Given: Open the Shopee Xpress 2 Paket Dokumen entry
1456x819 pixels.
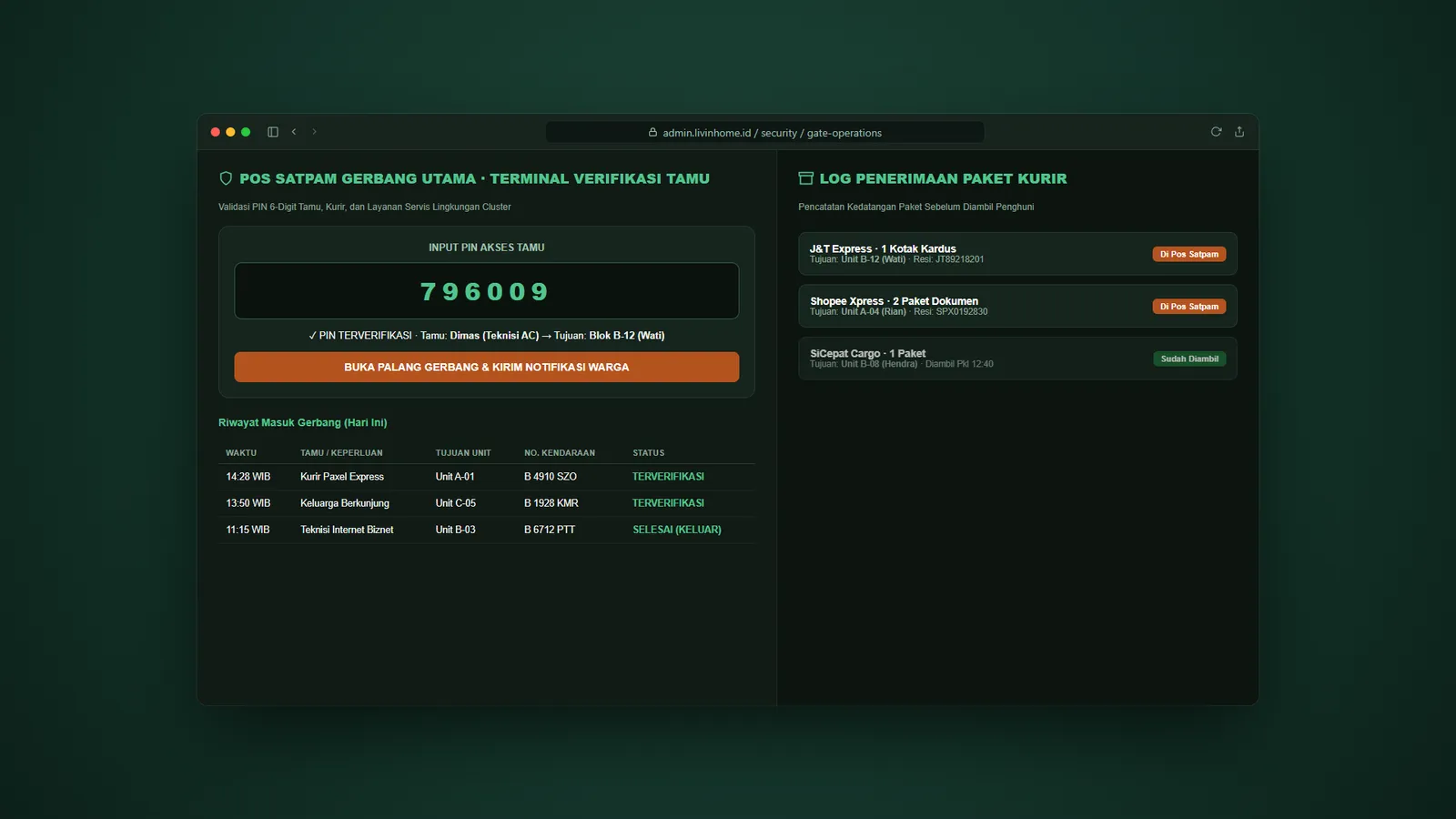Looking at the screenshot, I should [x=1017, y=307].
